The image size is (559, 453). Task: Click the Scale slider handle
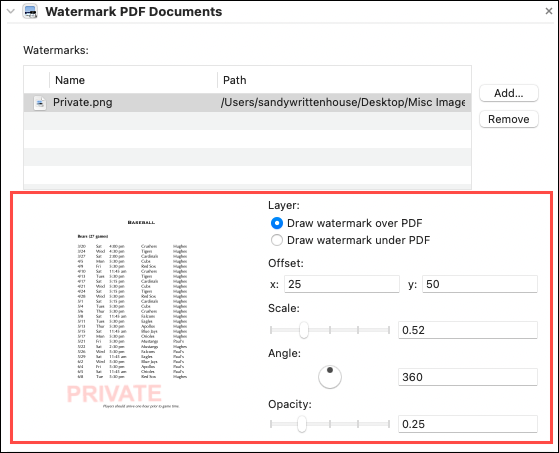point(303,330)
